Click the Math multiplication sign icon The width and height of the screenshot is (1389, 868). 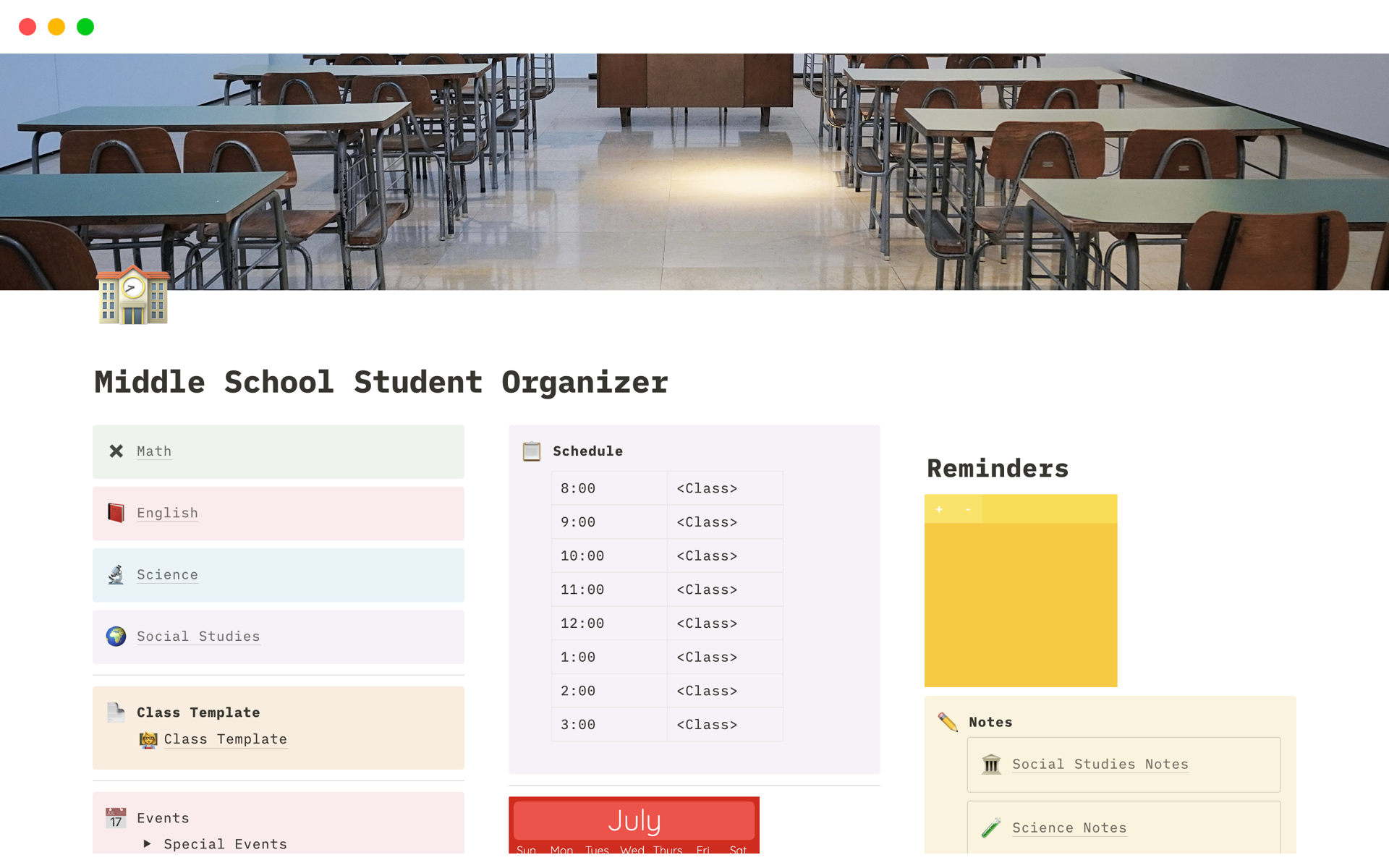[x=116, y=451]
